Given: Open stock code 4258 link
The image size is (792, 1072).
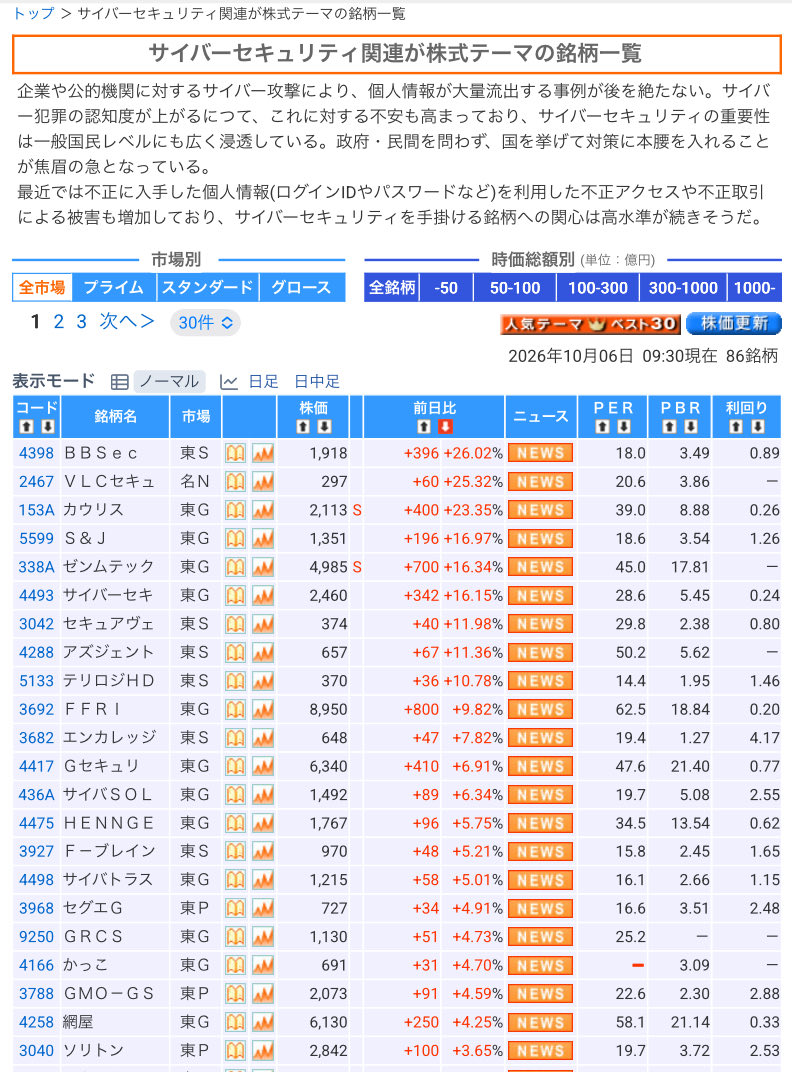Looking at the screenshot, I should 36,1022.
